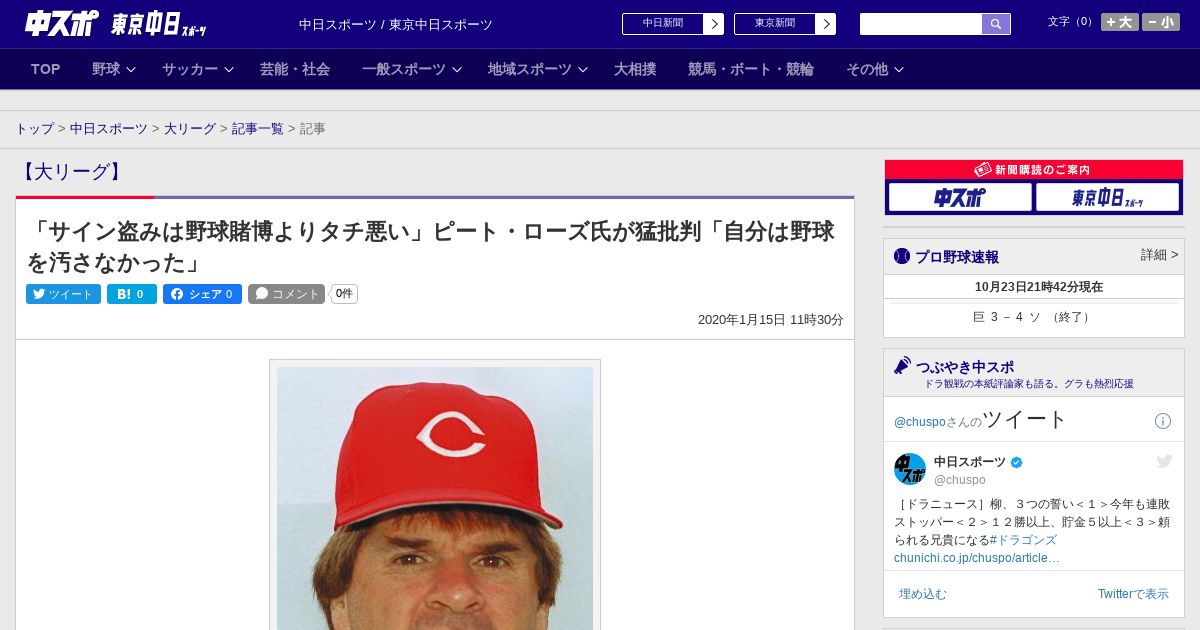Click the 東京中日スポーツ subscription banner

(x=1108, y=198)
